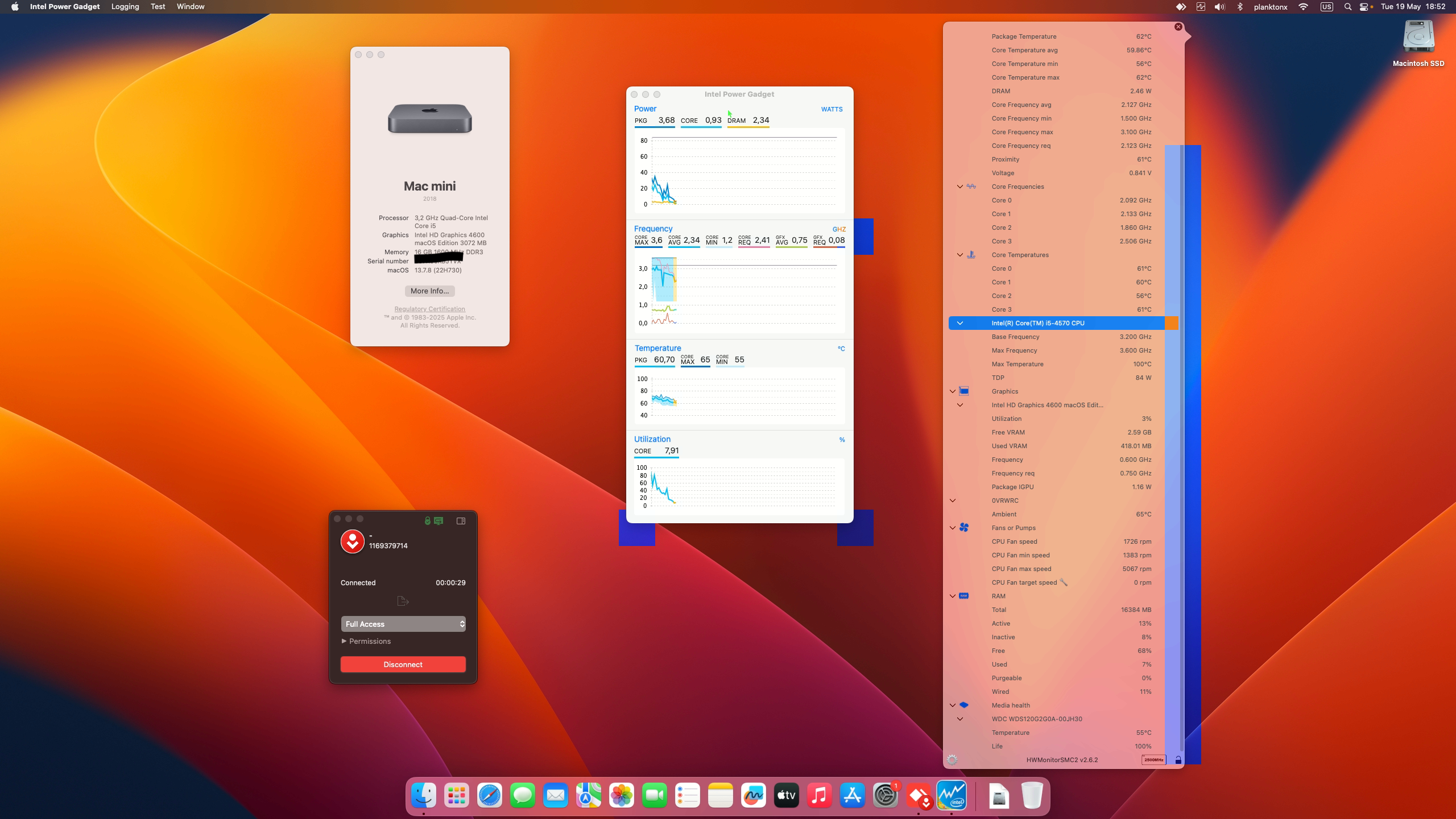Open Control Center in menu bar

coord(1364,7)
